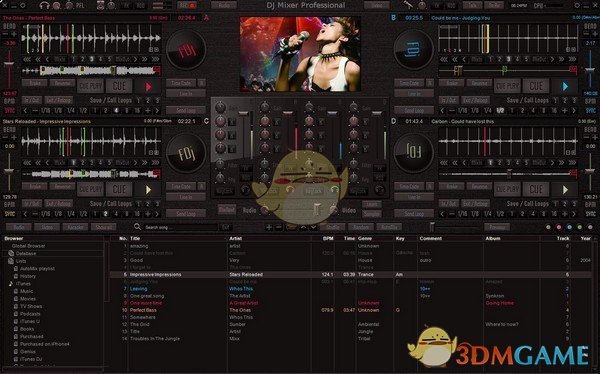The height and width of the screenshot is (374, 600).
Task: Sort playlist by Title column header
Action: [x=135, y=238]
